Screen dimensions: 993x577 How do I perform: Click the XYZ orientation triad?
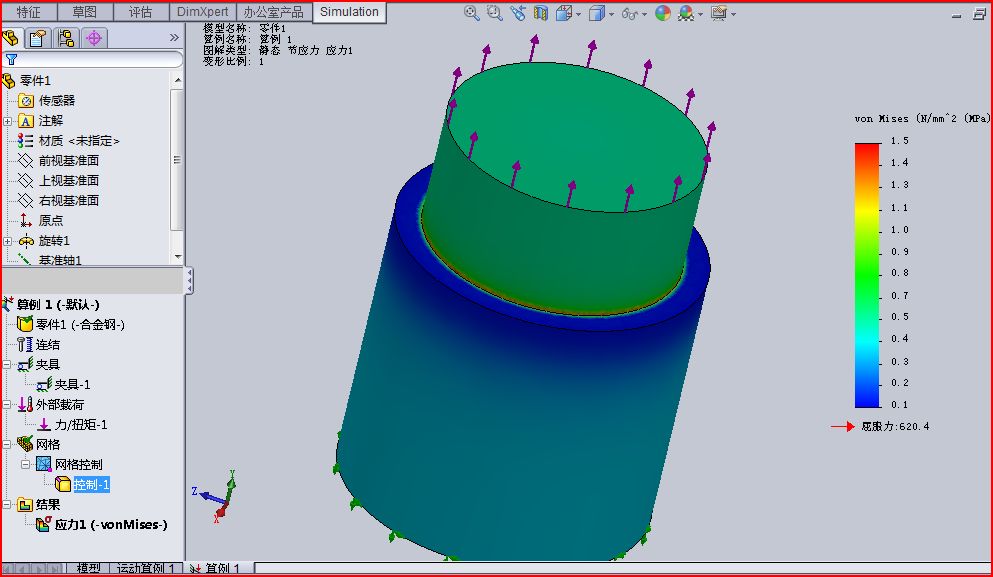coord(215,497)
